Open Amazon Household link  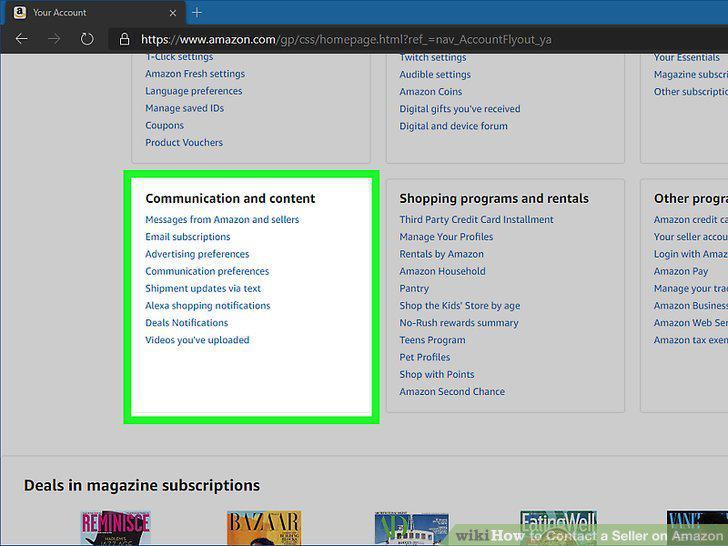(442, 271)
